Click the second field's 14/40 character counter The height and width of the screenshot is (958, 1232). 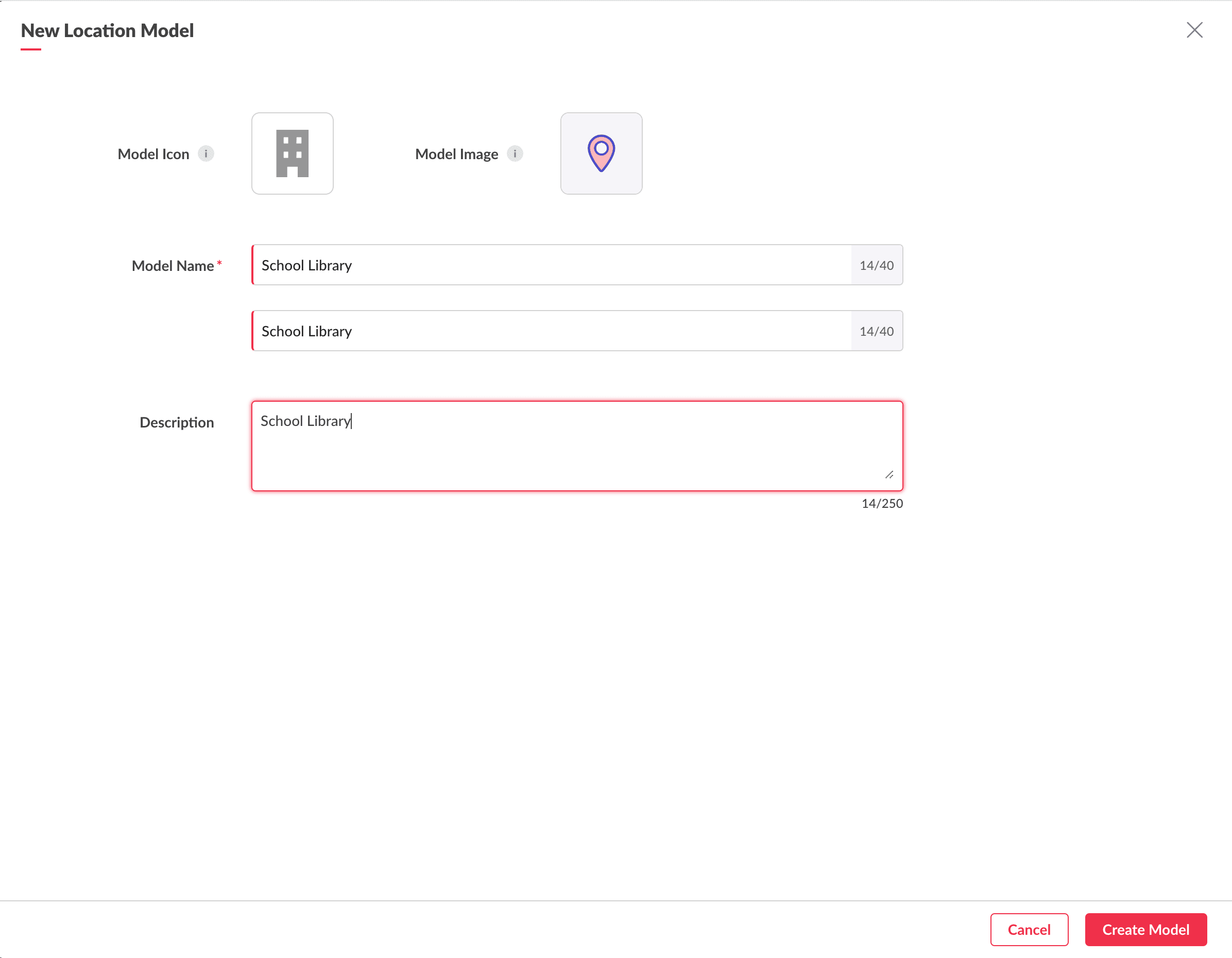876,331
